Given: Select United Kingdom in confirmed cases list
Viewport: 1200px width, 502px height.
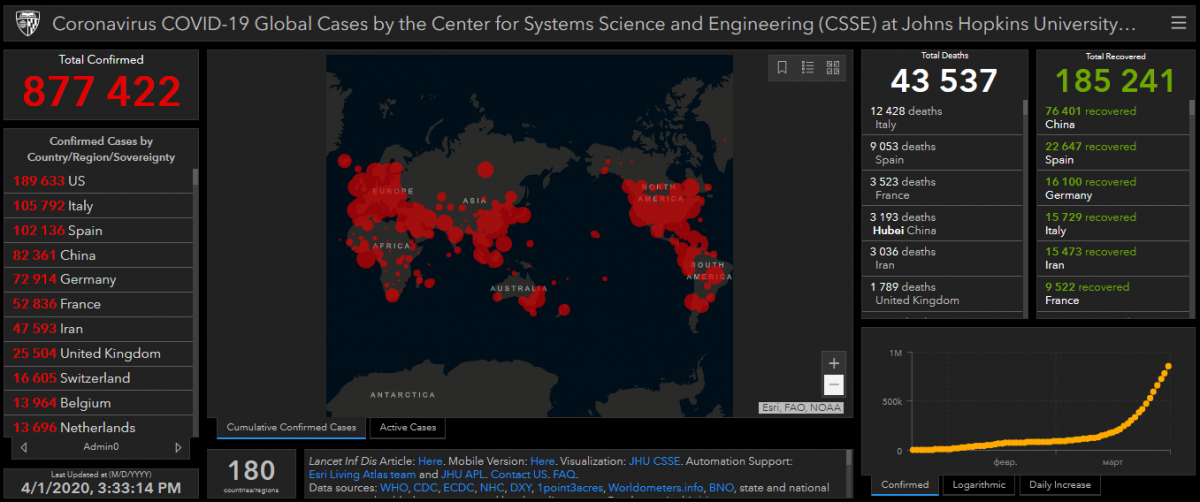Looking at the screenshot, I should 98,353.
